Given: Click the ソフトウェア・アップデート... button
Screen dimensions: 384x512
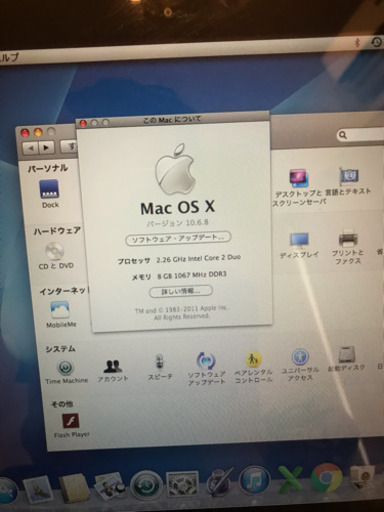Looking at the screenshot, I should [178, 238].
